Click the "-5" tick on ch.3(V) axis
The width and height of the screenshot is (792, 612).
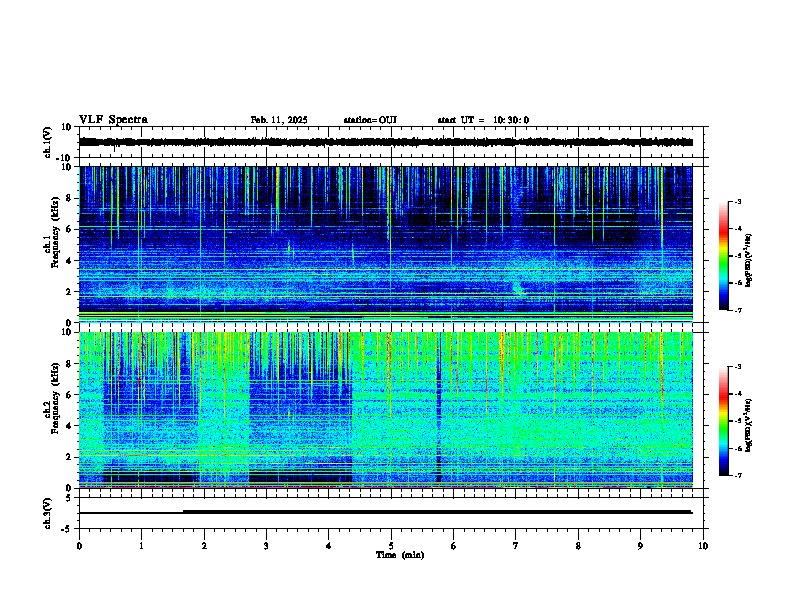[67, 529]
